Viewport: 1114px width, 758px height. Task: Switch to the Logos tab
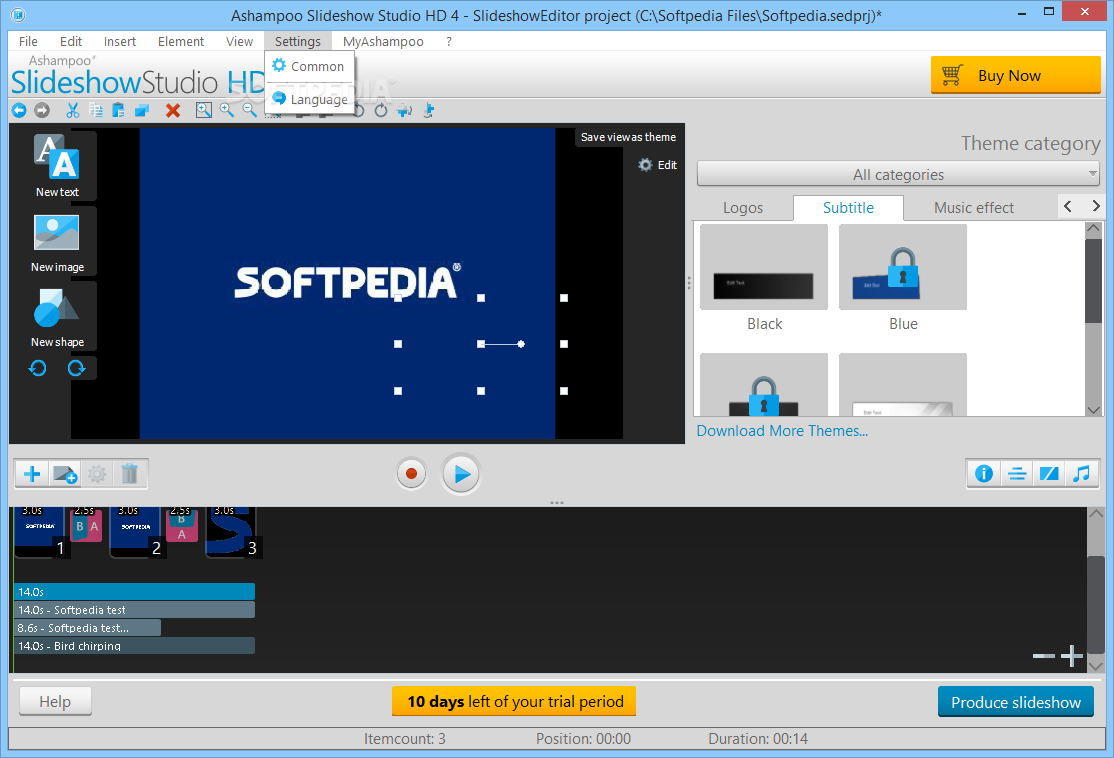743,207
